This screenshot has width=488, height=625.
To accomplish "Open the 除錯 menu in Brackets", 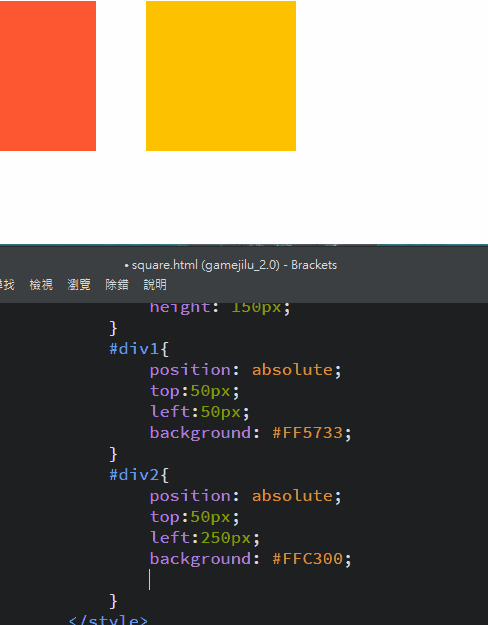I will pyautogui.click(x=117, y=285).
